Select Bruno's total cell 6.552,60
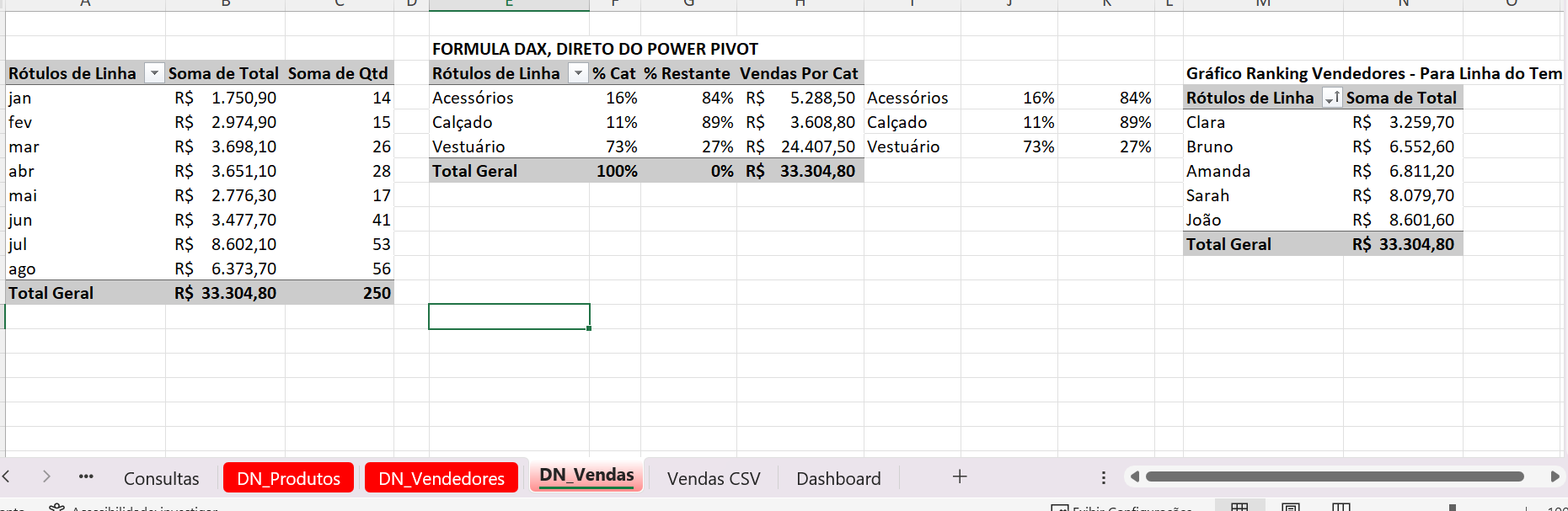 pyautogui.click(x=1403, y=146)
